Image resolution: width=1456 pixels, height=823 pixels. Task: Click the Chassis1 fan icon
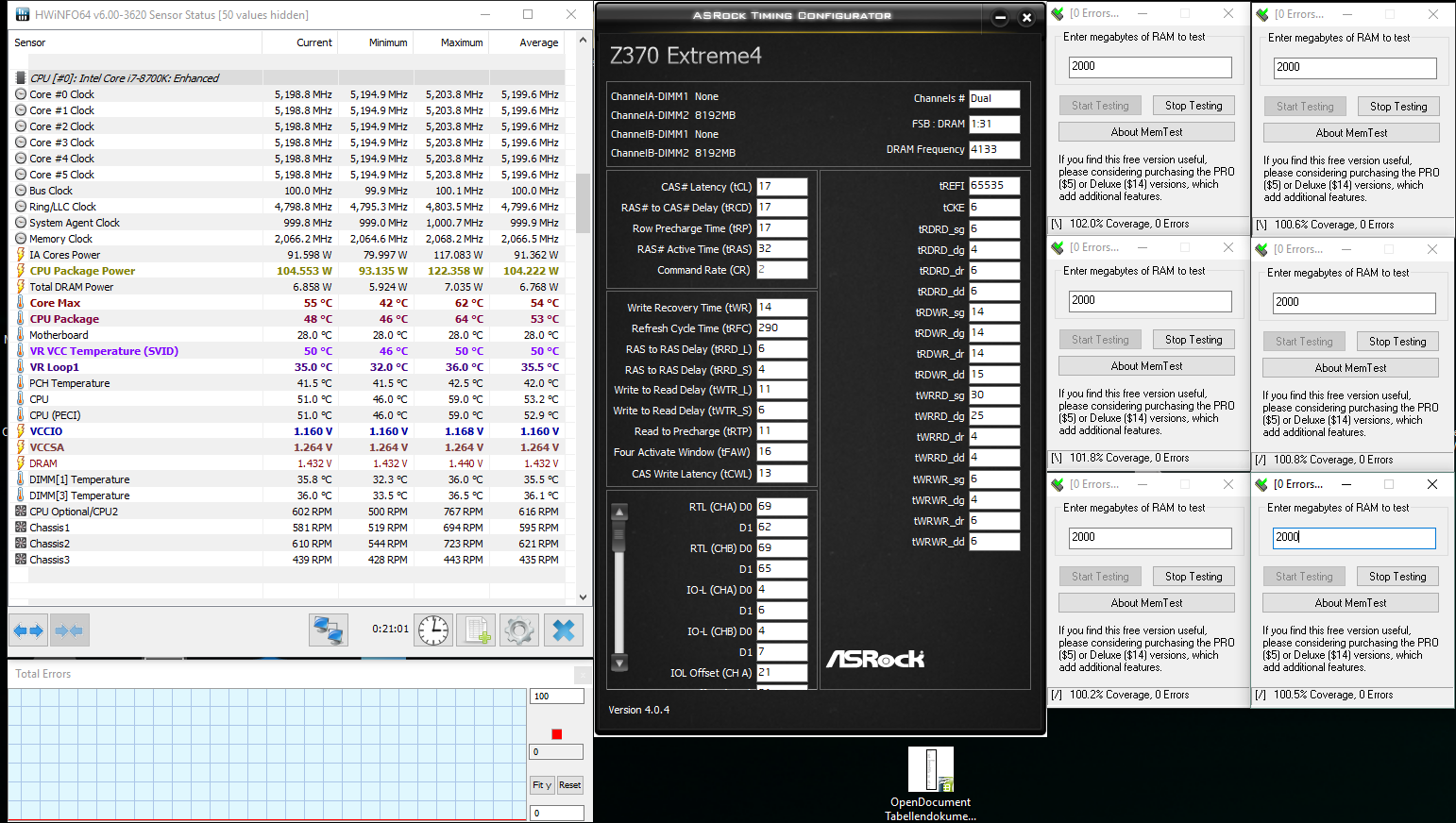[x=21, y=528]
